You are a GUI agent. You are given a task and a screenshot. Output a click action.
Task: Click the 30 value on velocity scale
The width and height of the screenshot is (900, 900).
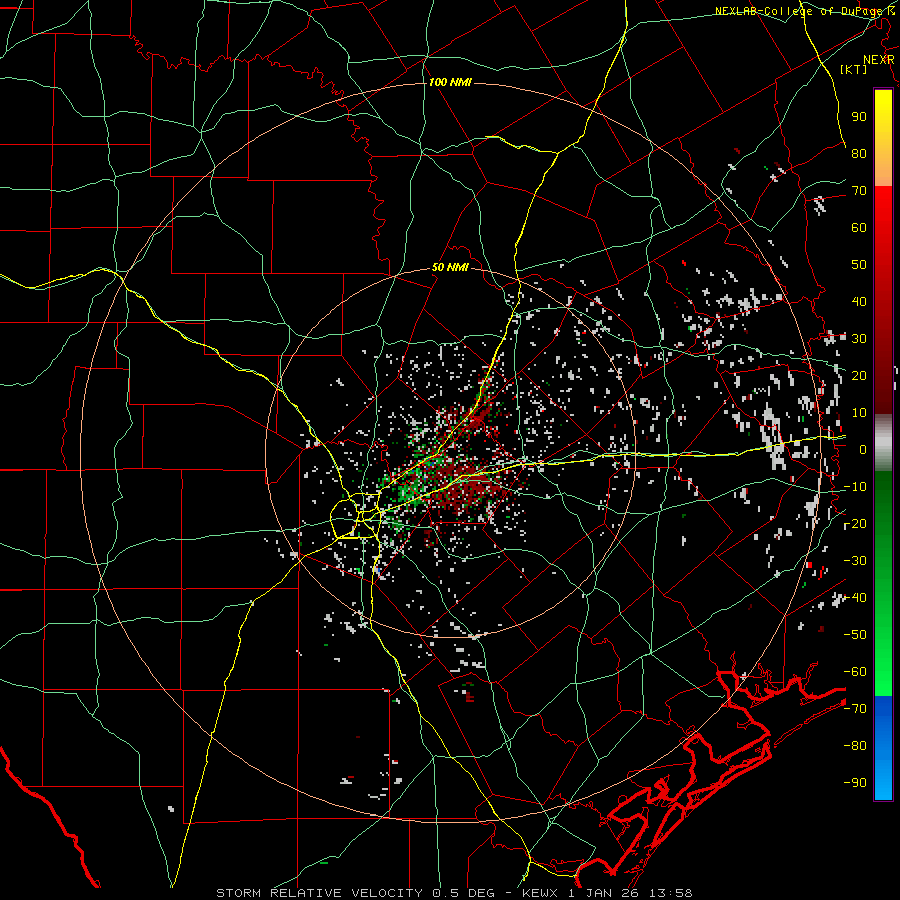(859, 339)
